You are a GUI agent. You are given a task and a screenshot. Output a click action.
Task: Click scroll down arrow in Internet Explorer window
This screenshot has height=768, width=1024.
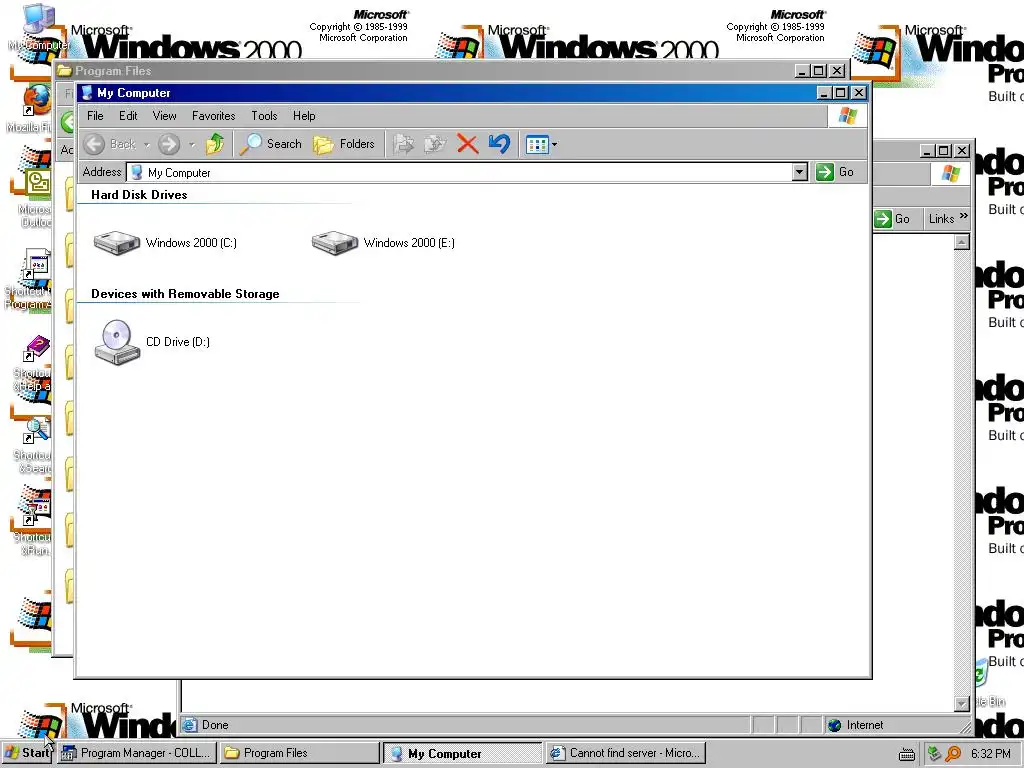[961, 703]
